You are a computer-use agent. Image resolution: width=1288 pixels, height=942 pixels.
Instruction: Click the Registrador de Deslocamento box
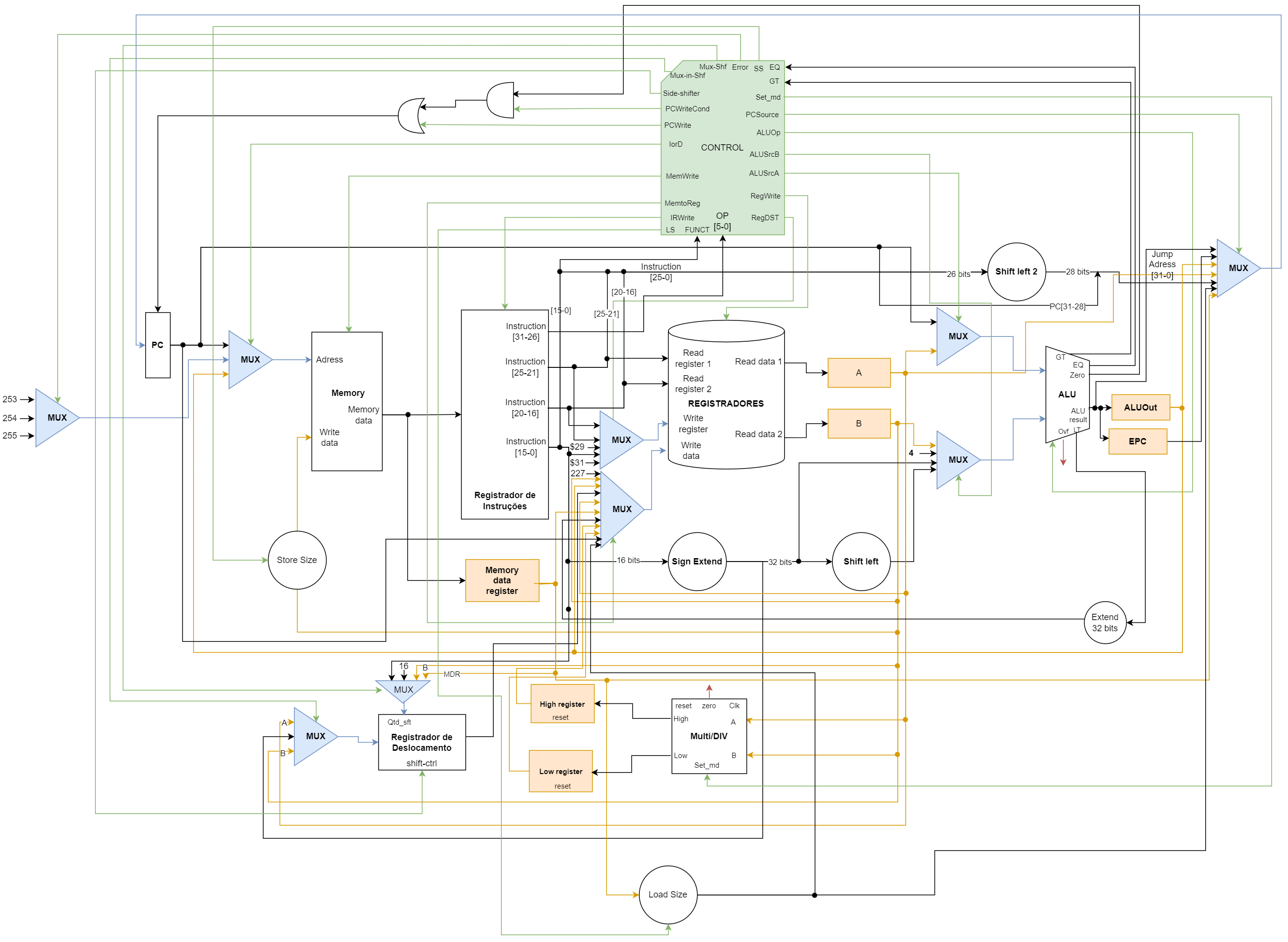(422, 743)
